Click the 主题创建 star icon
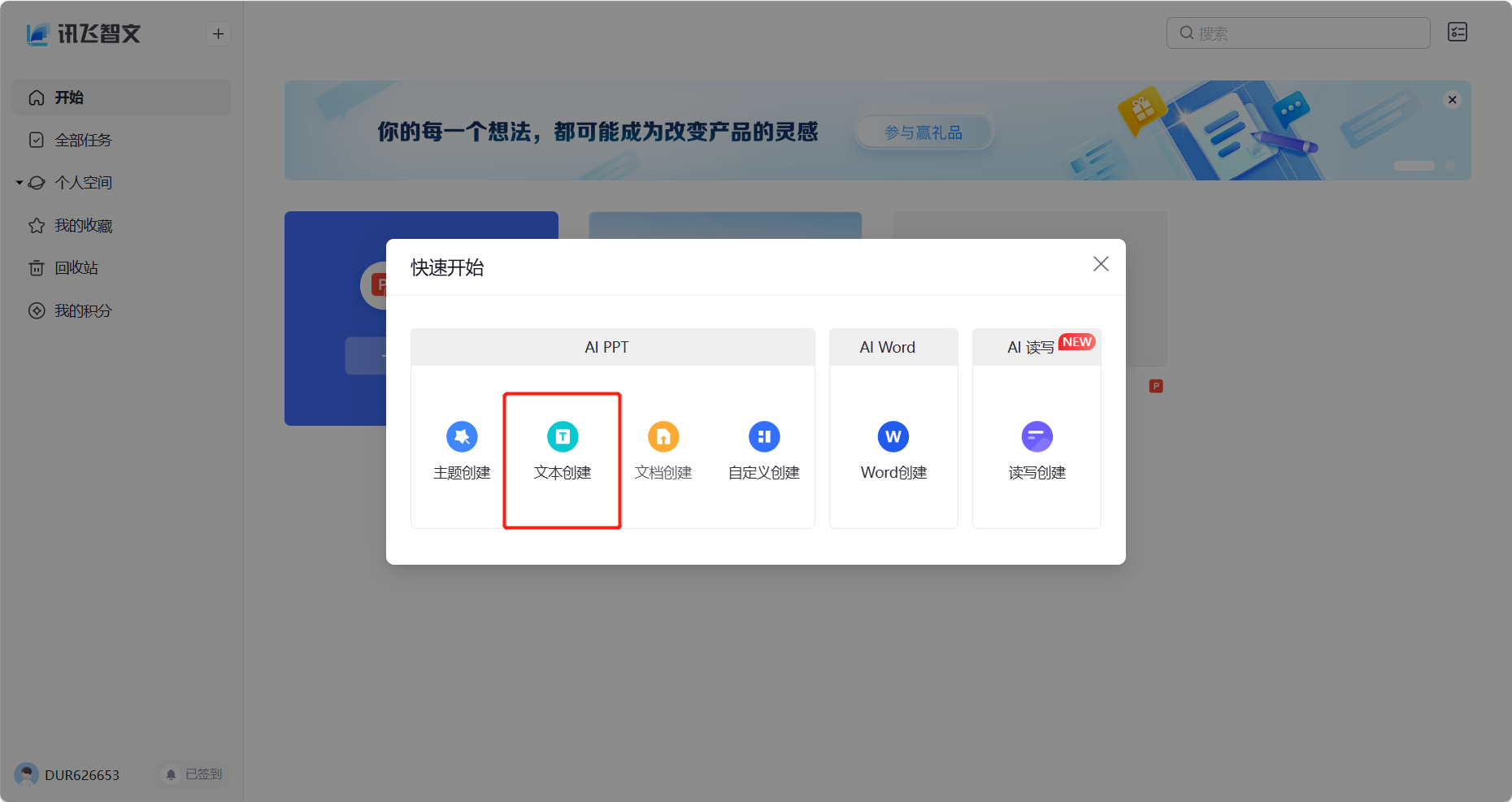 (x=462, y=436)
